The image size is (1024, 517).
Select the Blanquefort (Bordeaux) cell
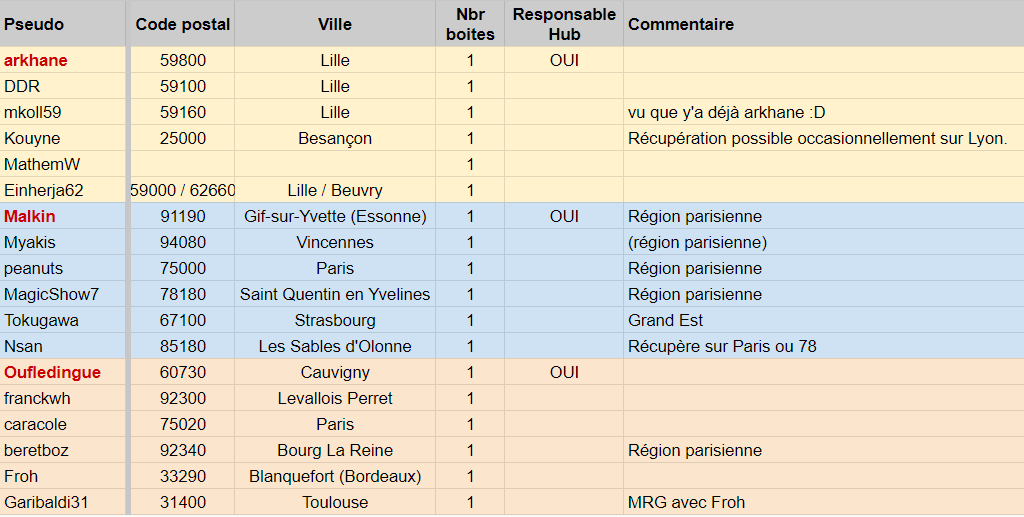(x=335, y=476)
